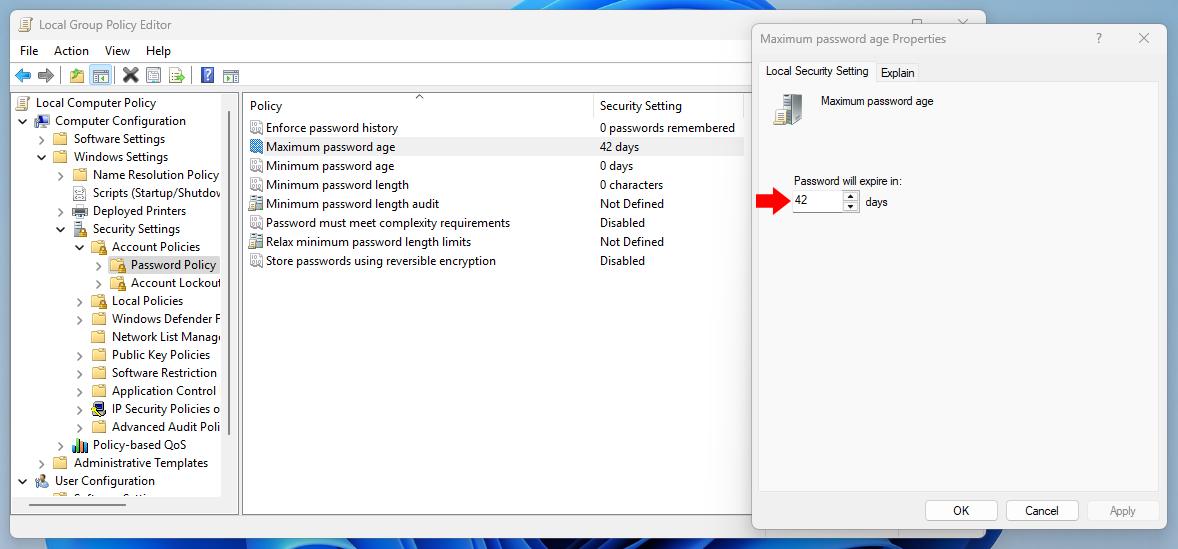The width and height of the screenshot is (1178, 549).
Task: Click the Minimum password length audit icon
Action: click(256, 204)
